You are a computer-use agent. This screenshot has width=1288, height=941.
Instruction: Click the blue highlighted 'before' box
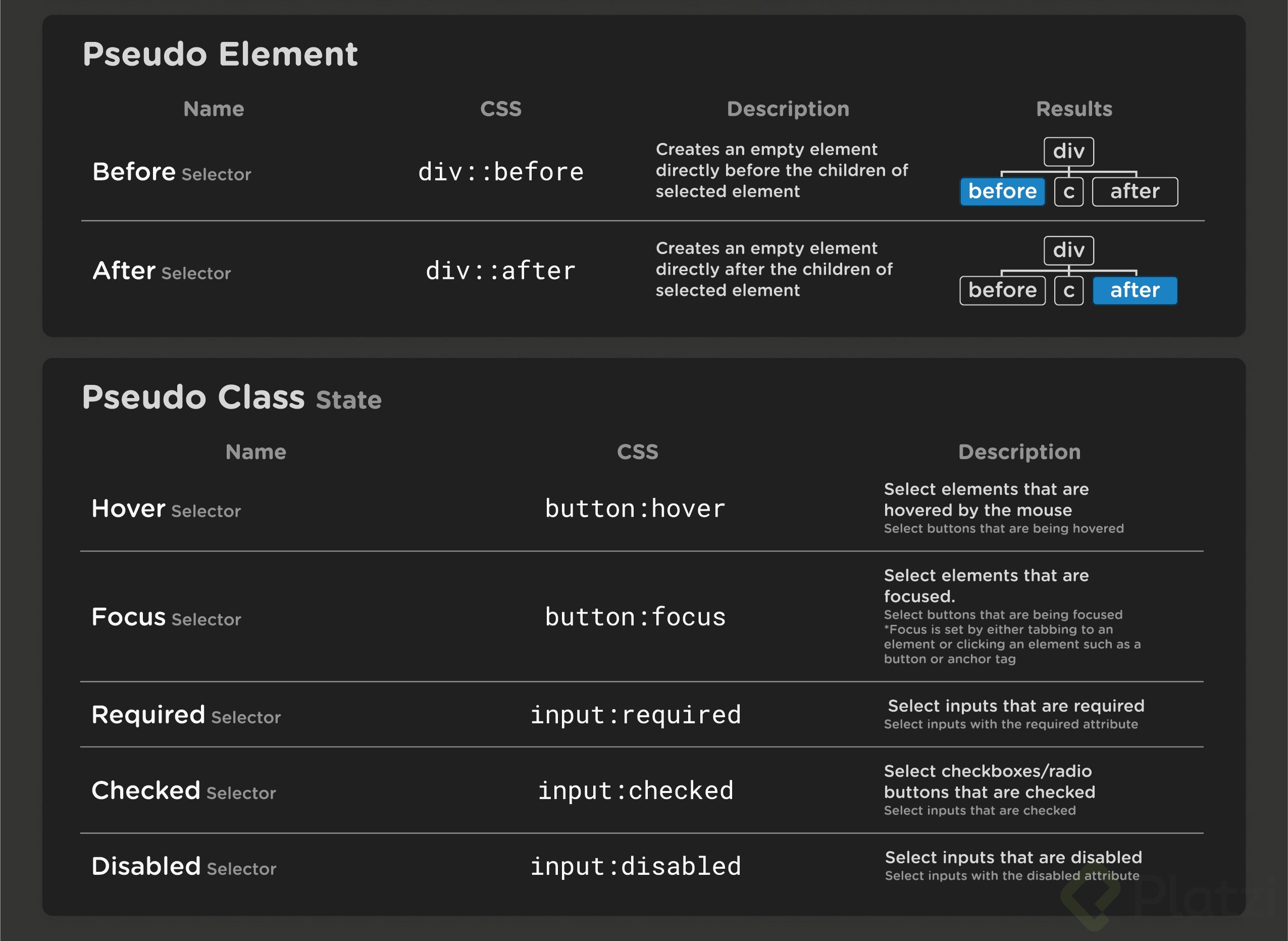pos(1002,191)
